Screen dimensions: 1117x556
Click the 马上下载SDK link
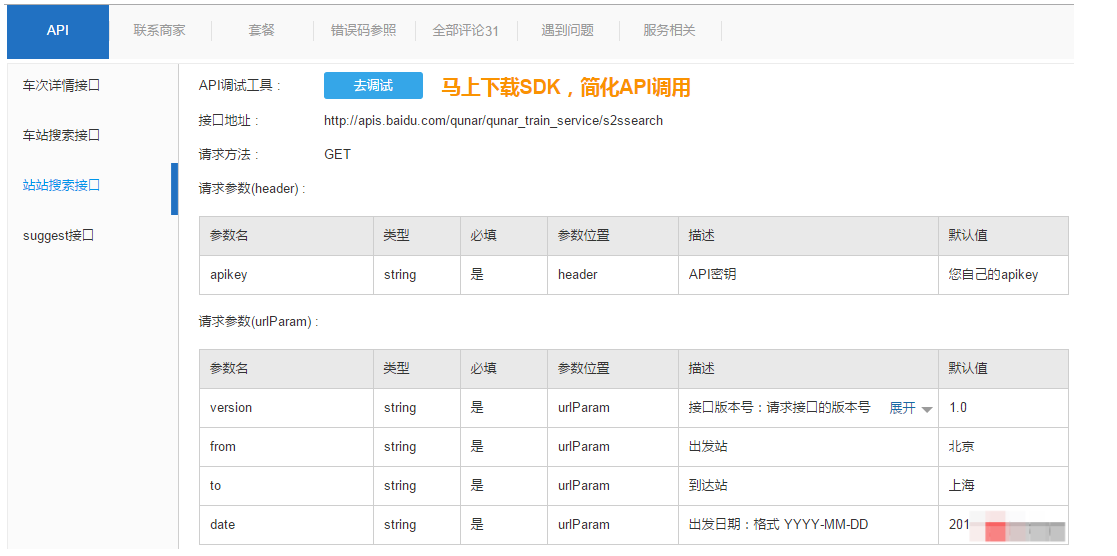(x=566, y=88)
